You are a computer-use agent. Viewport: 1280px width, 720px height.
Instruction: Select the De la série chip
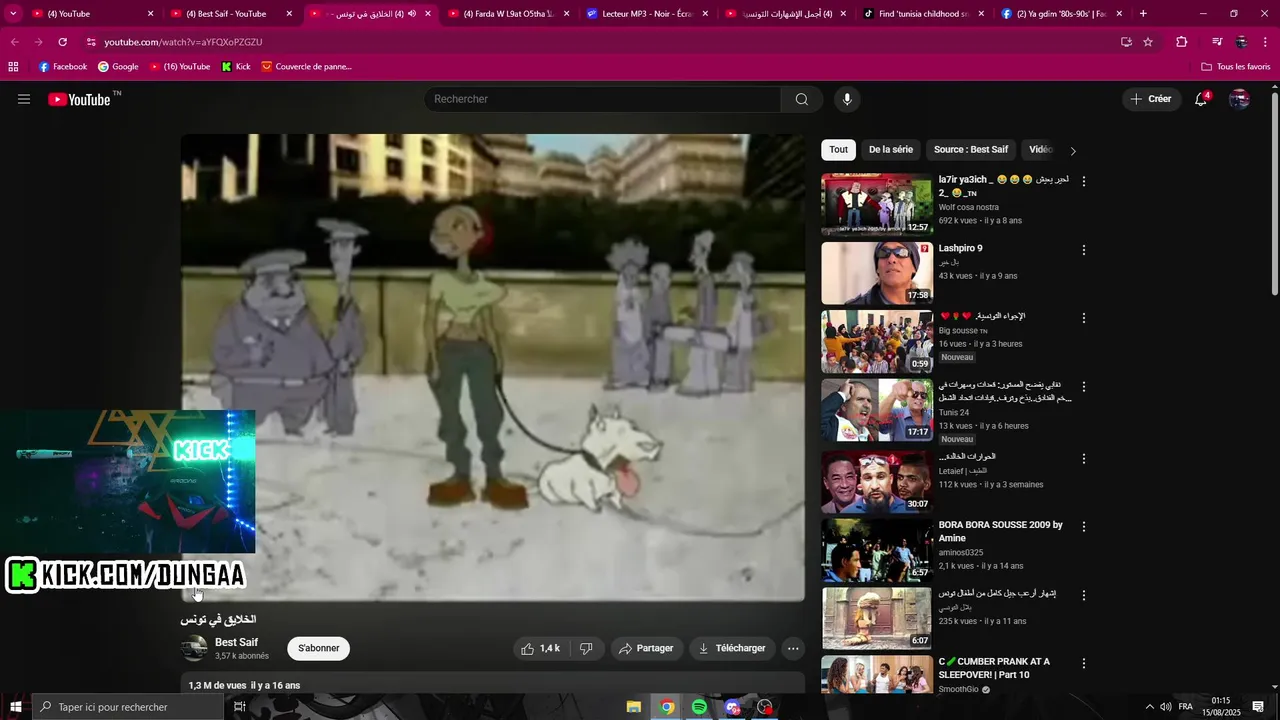(891, 150)
